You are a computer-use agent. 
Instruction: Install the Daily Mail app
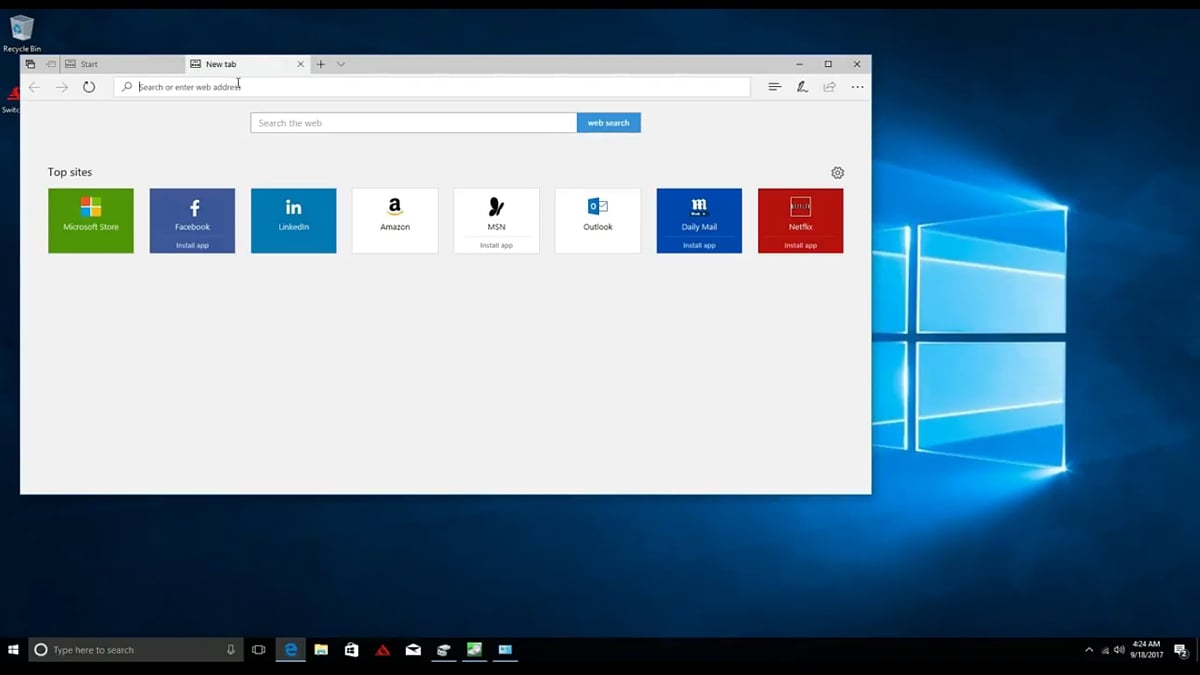tap(698, 244)
